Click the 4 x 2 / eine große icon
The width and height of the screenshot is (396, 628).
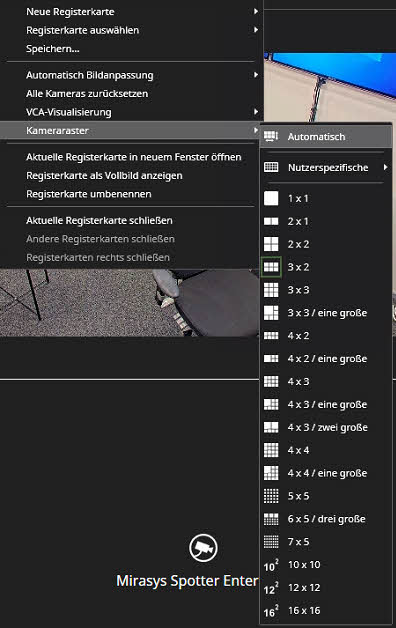(271, 358)
